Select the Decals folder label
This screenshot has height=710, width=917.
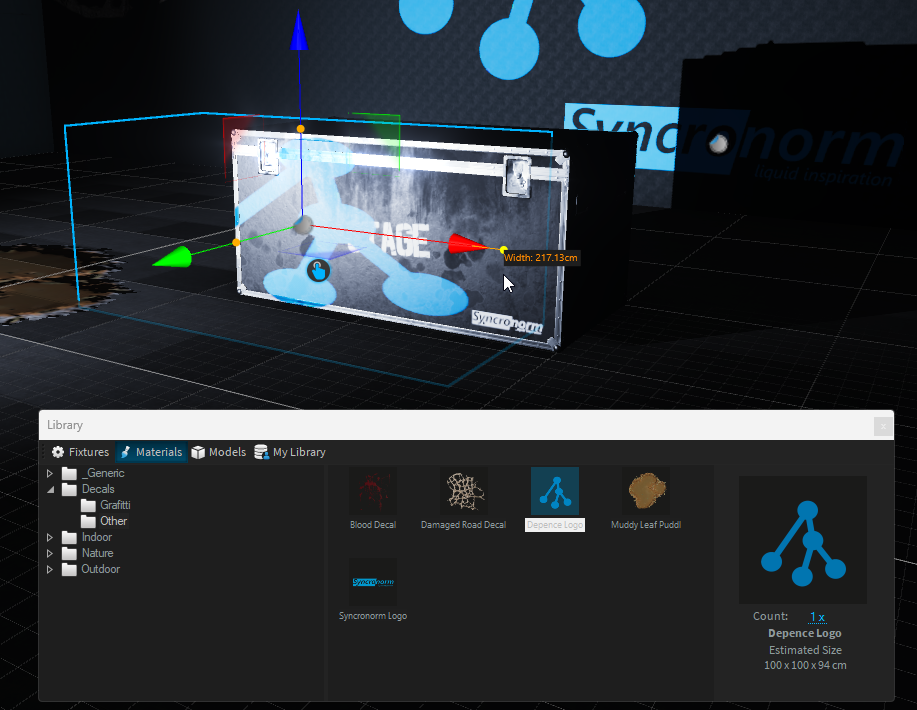[98, 489]
